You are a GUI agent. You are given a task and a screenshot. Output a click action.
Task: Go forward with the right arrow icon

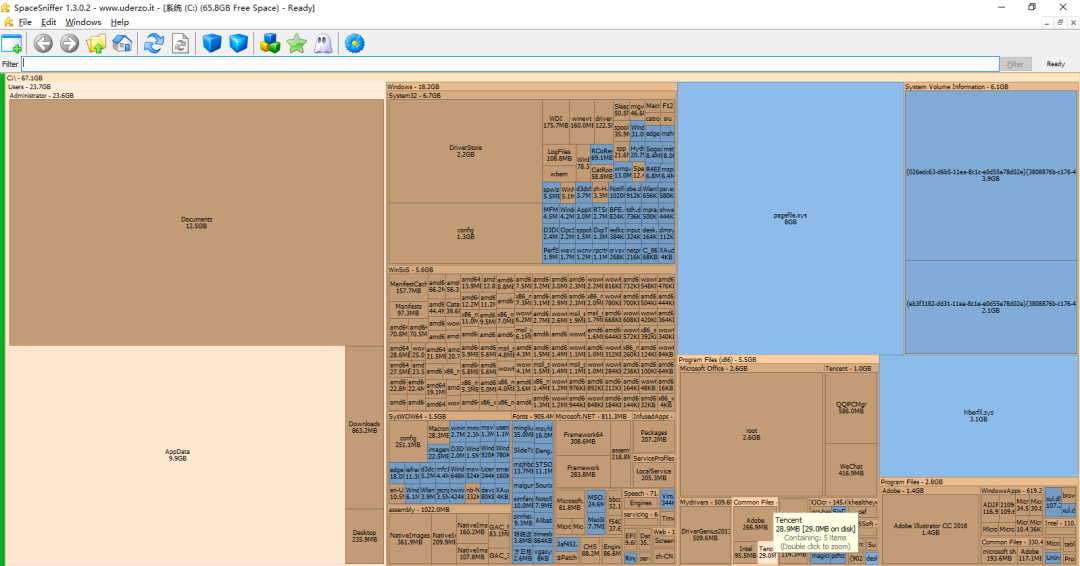(69, 43)
